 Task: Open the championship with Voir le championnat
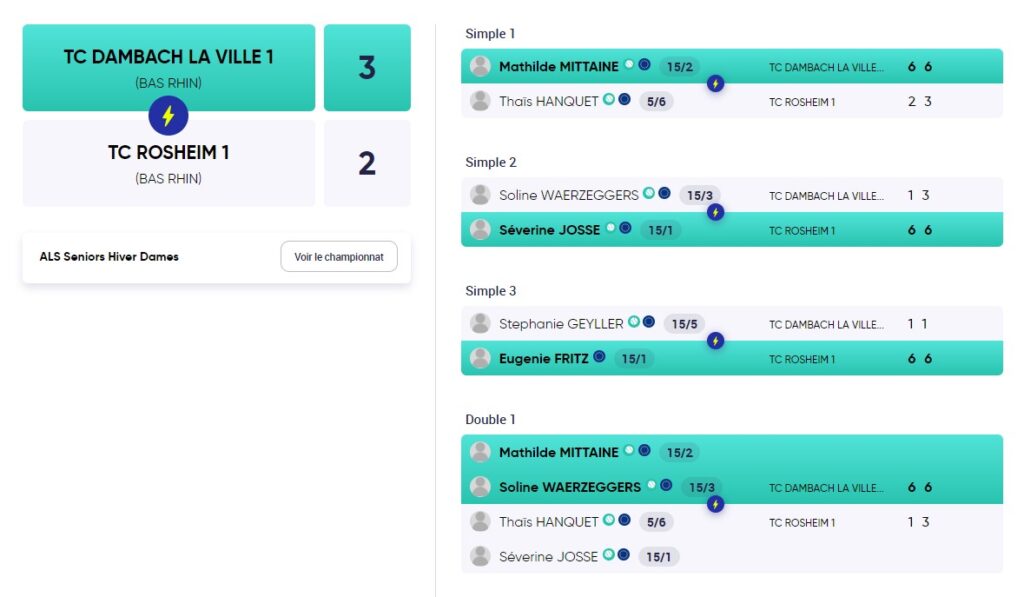point(339,257)
